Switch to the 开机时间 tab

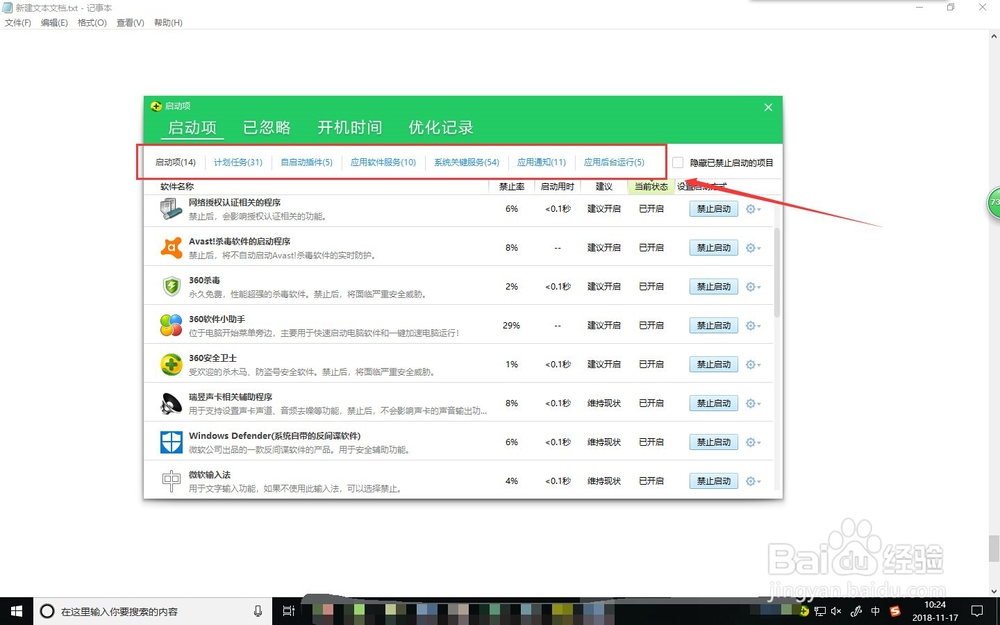[349, 127]
